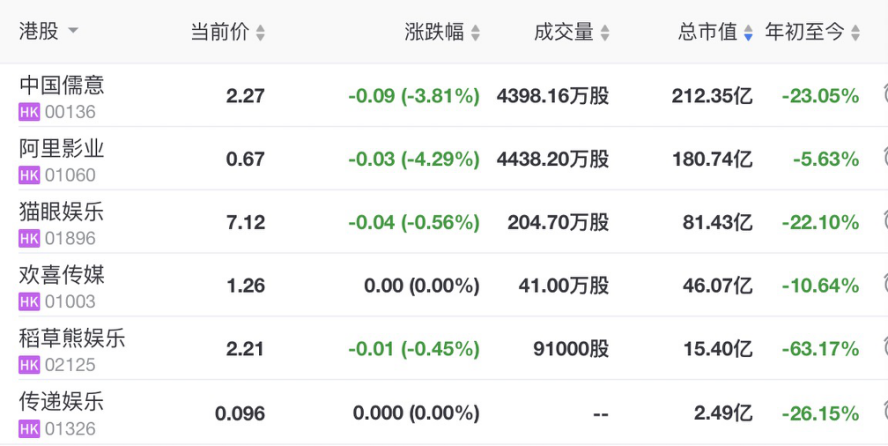The image size is (888, 446).
Task: Sort by 年初至今 column arrows
Action: pyautogui.click(x=855, y=33)
